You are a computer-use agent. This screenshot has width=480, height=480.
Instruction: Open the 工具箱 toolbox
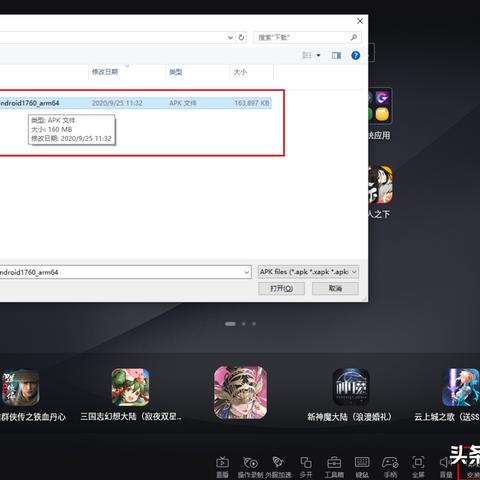[x=334, y=467]
